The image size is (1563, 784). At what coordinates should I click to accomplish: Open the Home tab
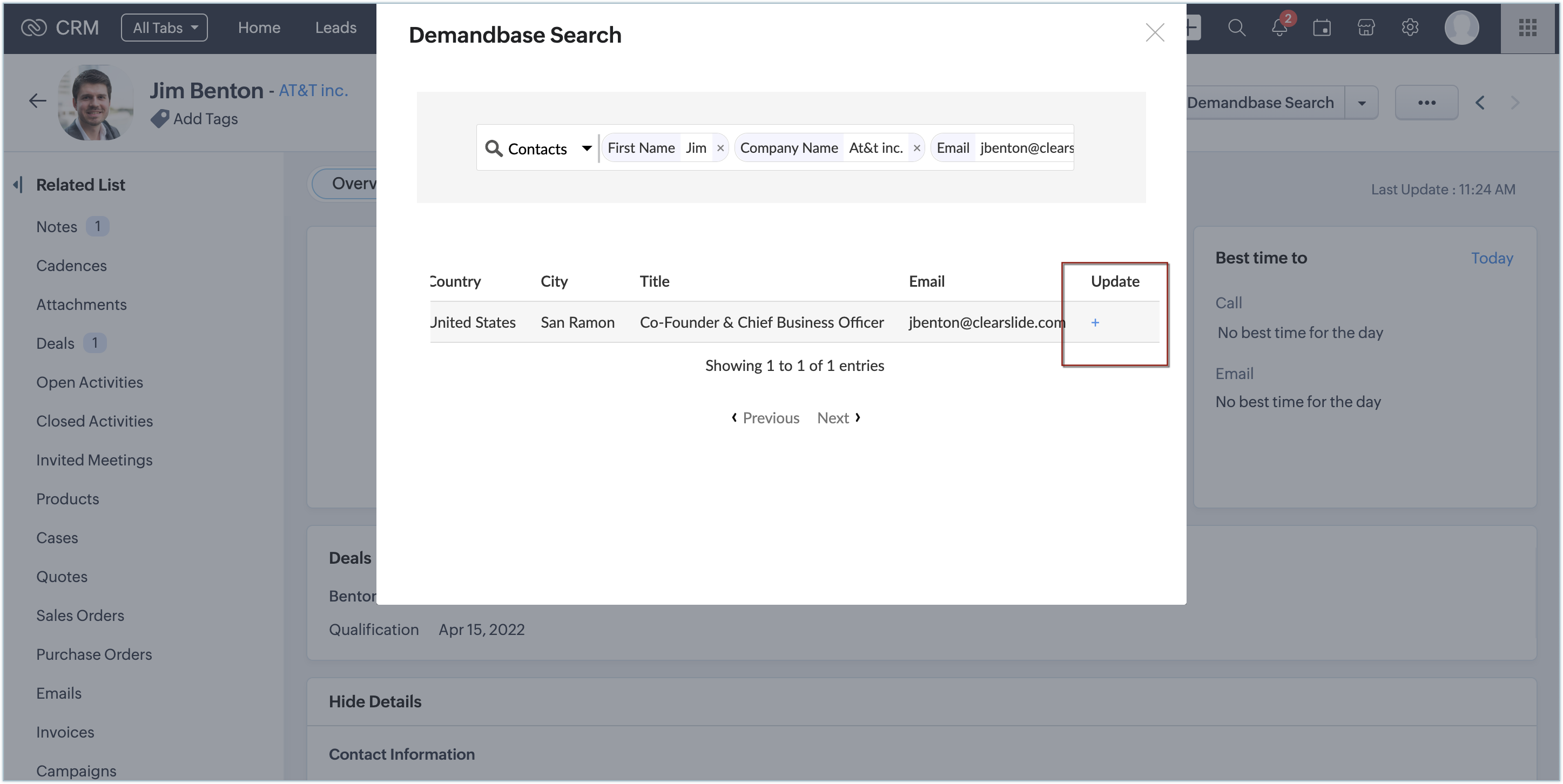point(259,28)
